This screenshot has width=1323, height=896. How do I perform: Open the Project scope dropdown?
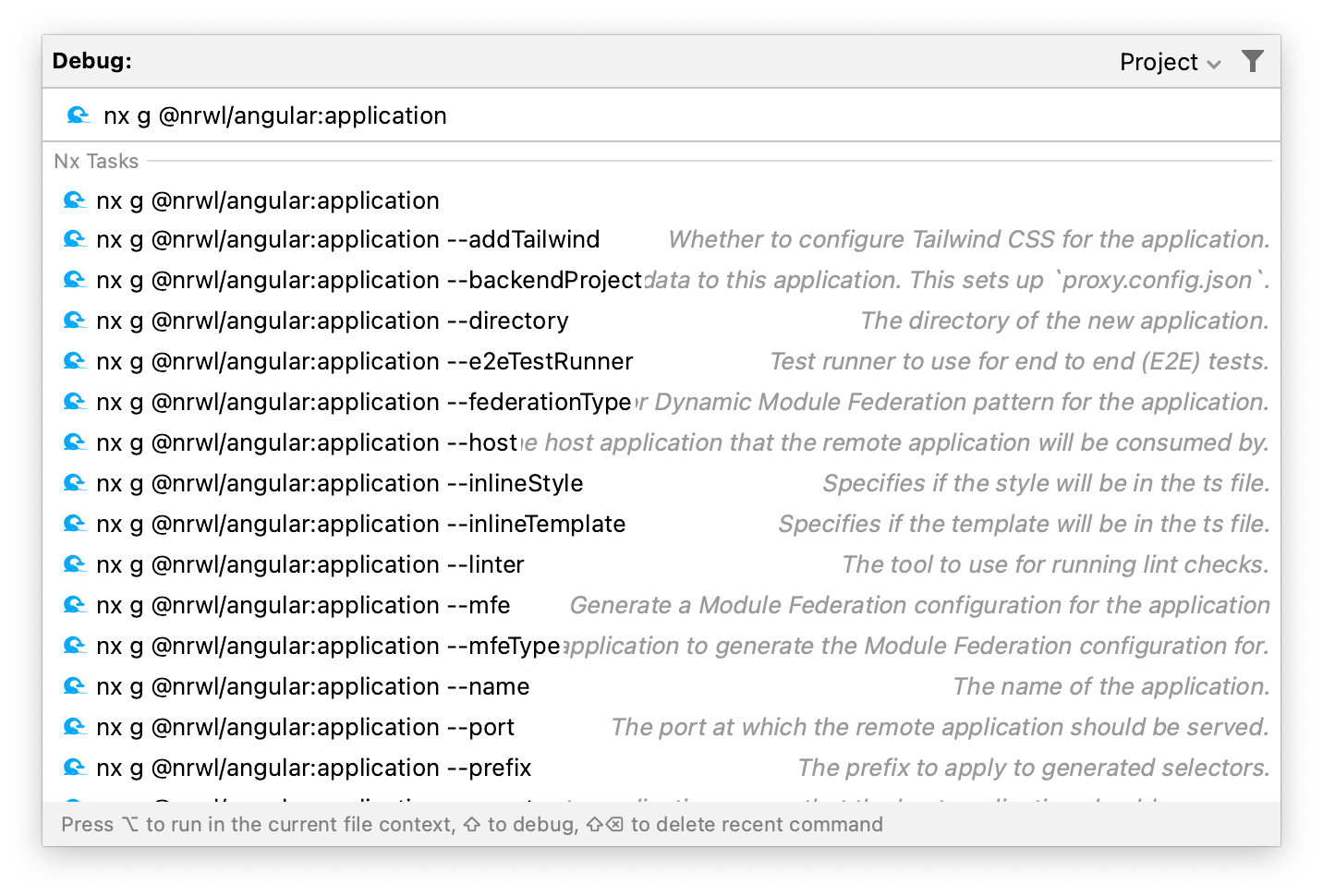click(1170, 62)
